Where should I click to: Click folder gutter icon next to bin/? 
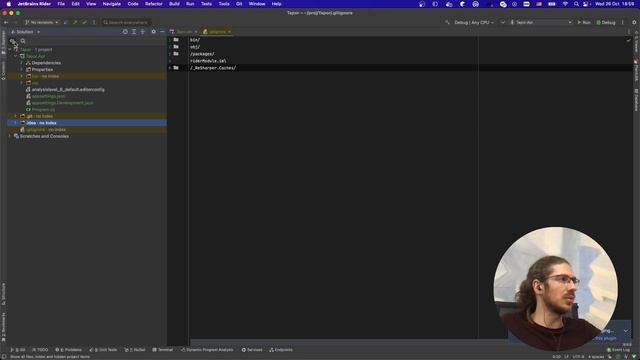pos(176,40)
